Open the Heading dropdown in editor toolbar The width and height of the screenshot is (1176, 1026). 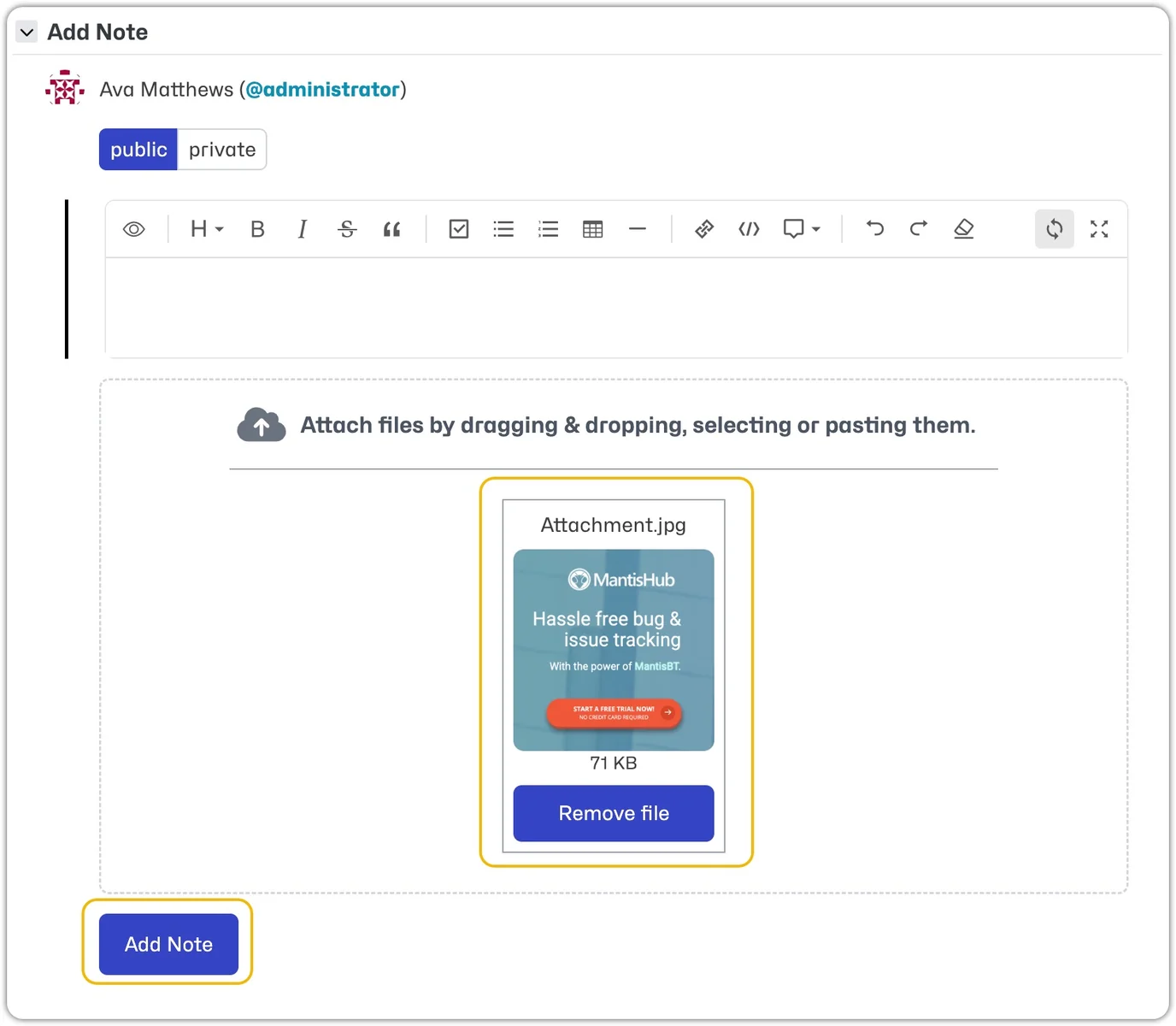tap(207, 229)
